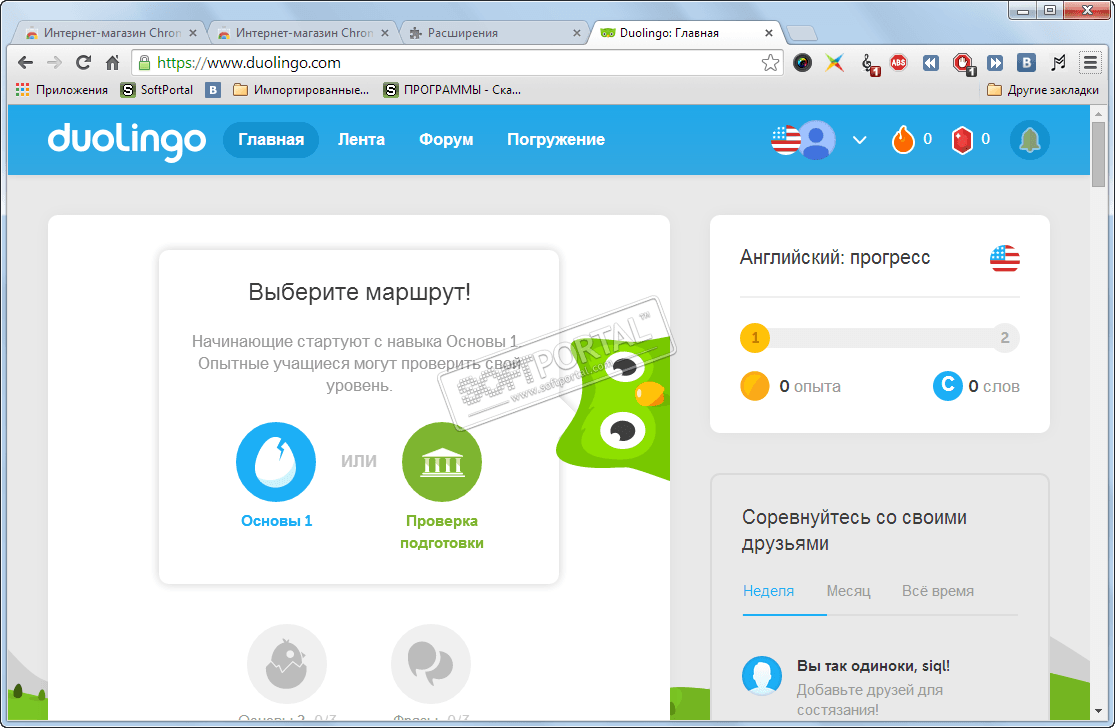Open Приложения apps bookmark
The height and width of the screenshot is (728, 1115).
62,90
